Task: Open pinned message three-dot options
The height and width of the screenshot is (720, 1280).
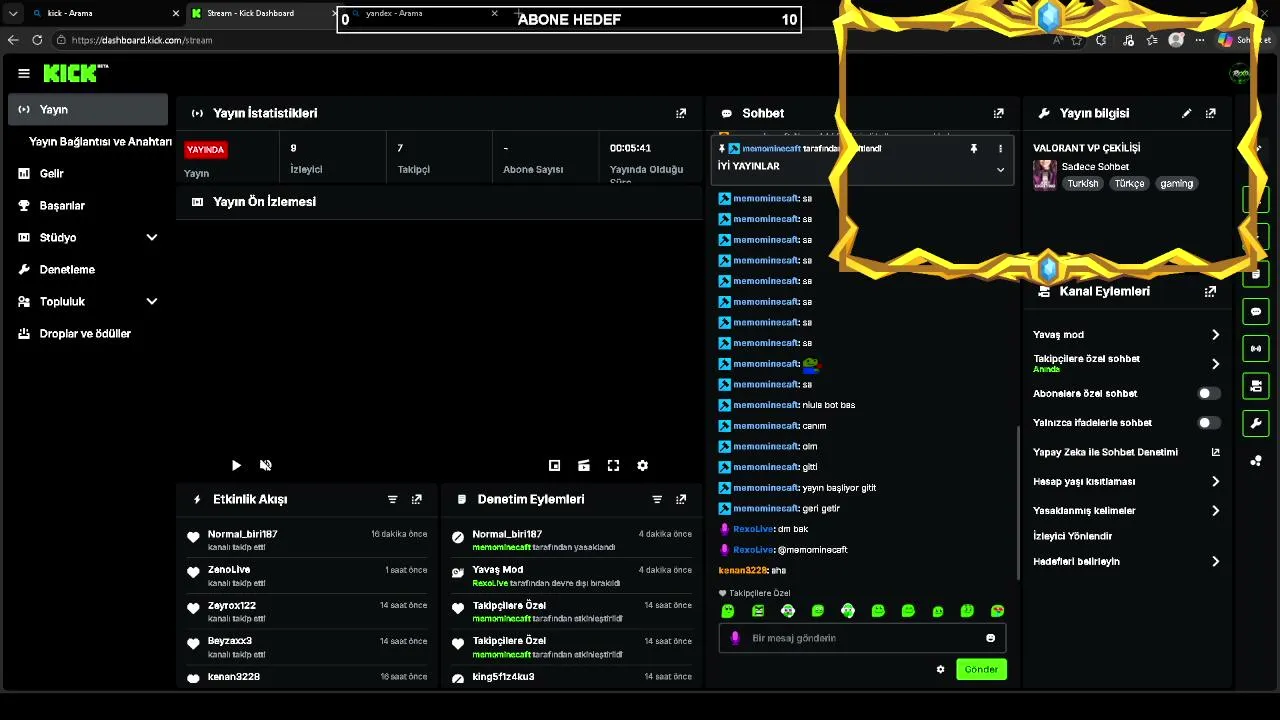Action: pos(1000,148)
